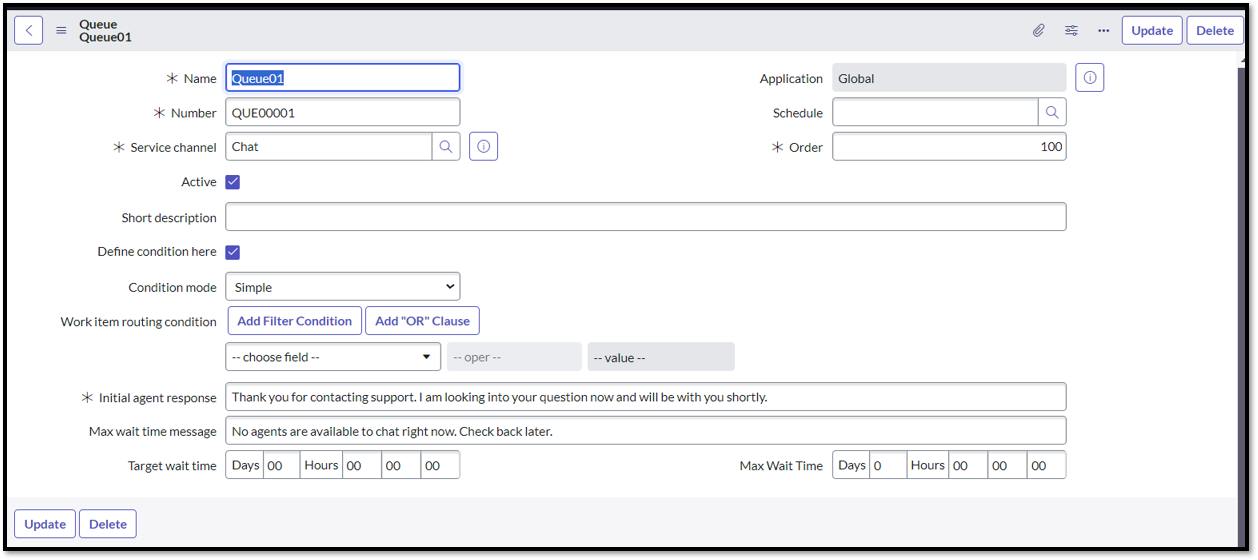This screenshot has width=1258, height=560.
Task: Click Update button in the header
Action: [1152, 30]
